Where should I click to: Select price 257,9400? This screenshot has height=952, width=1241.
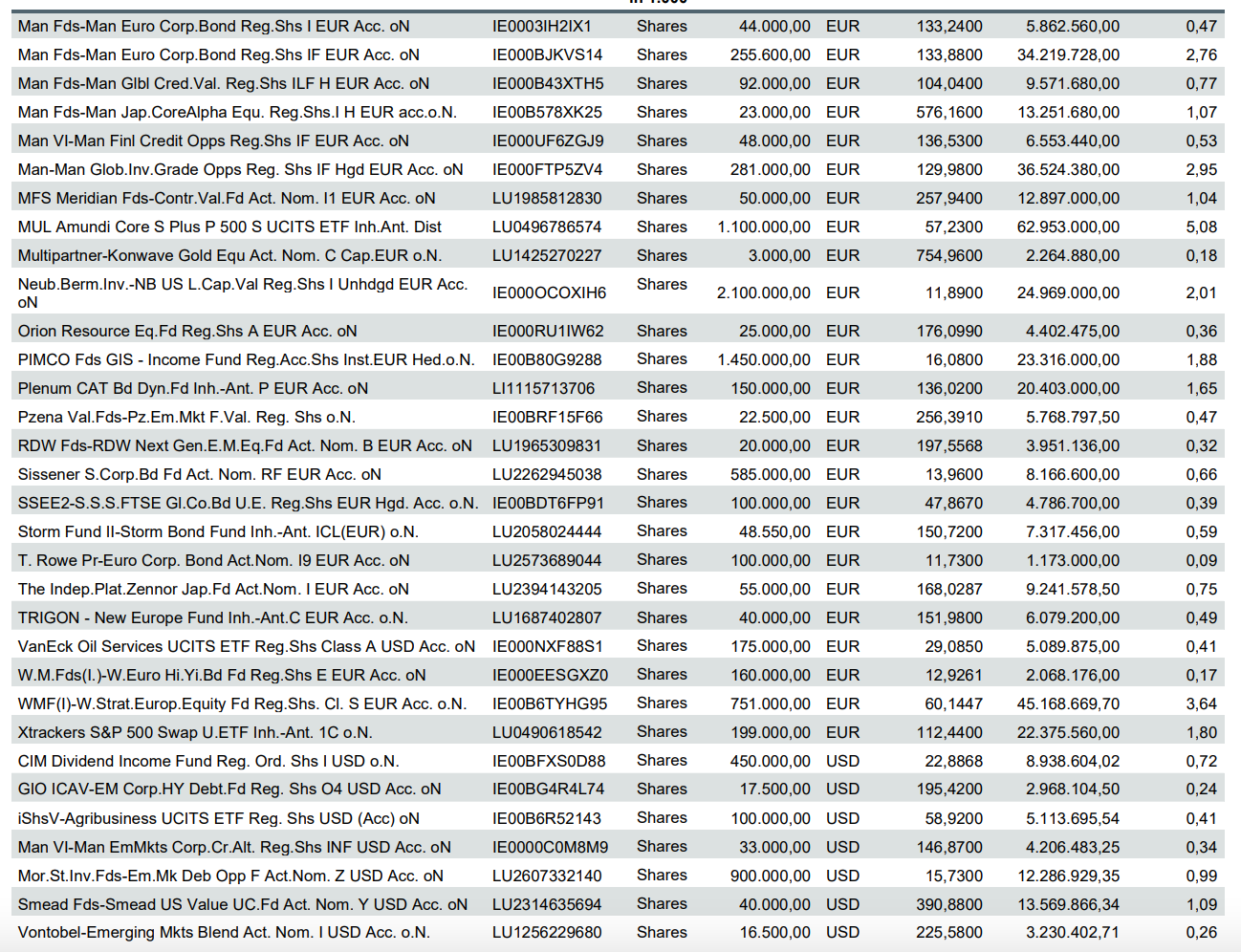tap(949, 199)
